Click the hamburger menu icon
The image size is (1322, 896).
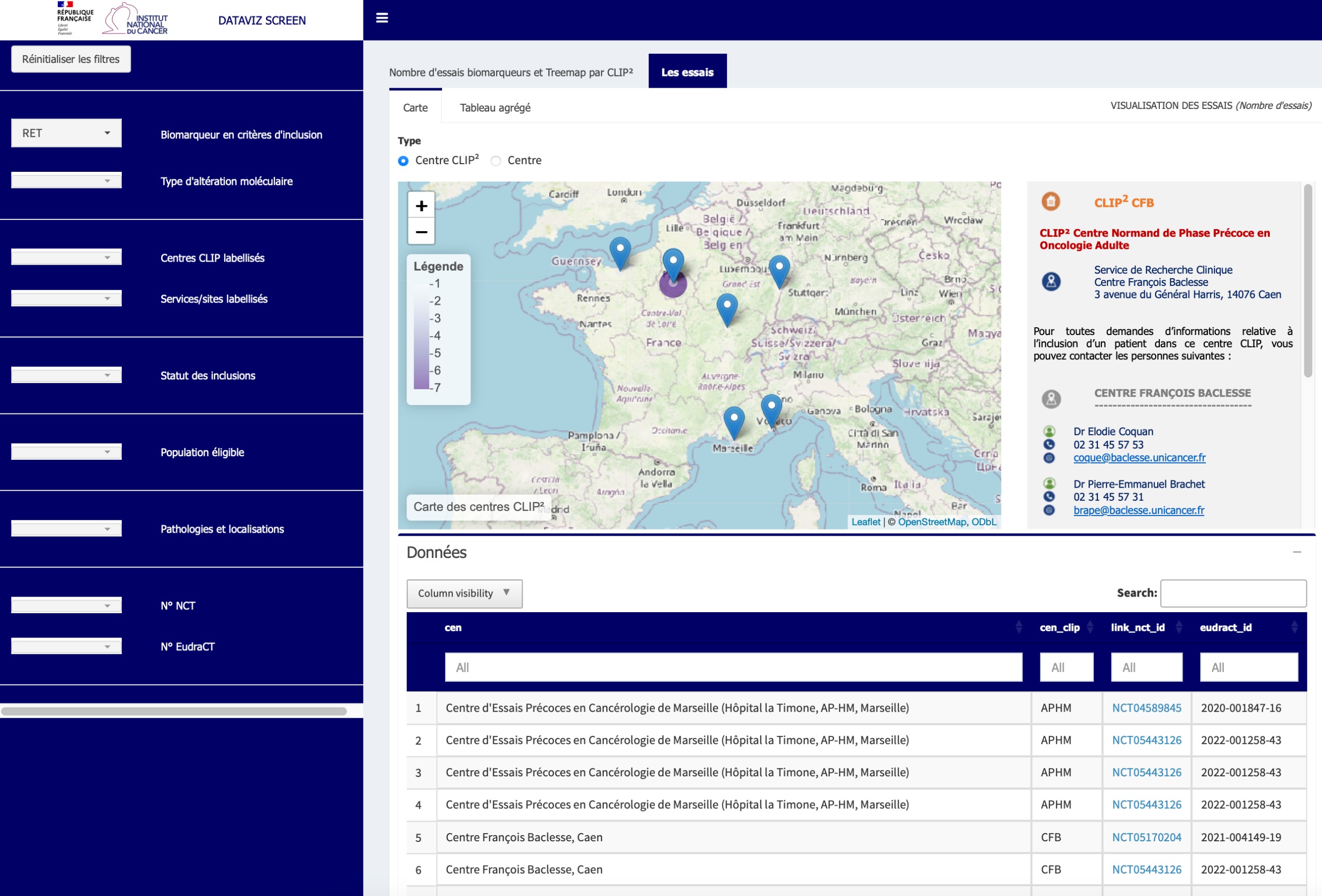[382, 18]
